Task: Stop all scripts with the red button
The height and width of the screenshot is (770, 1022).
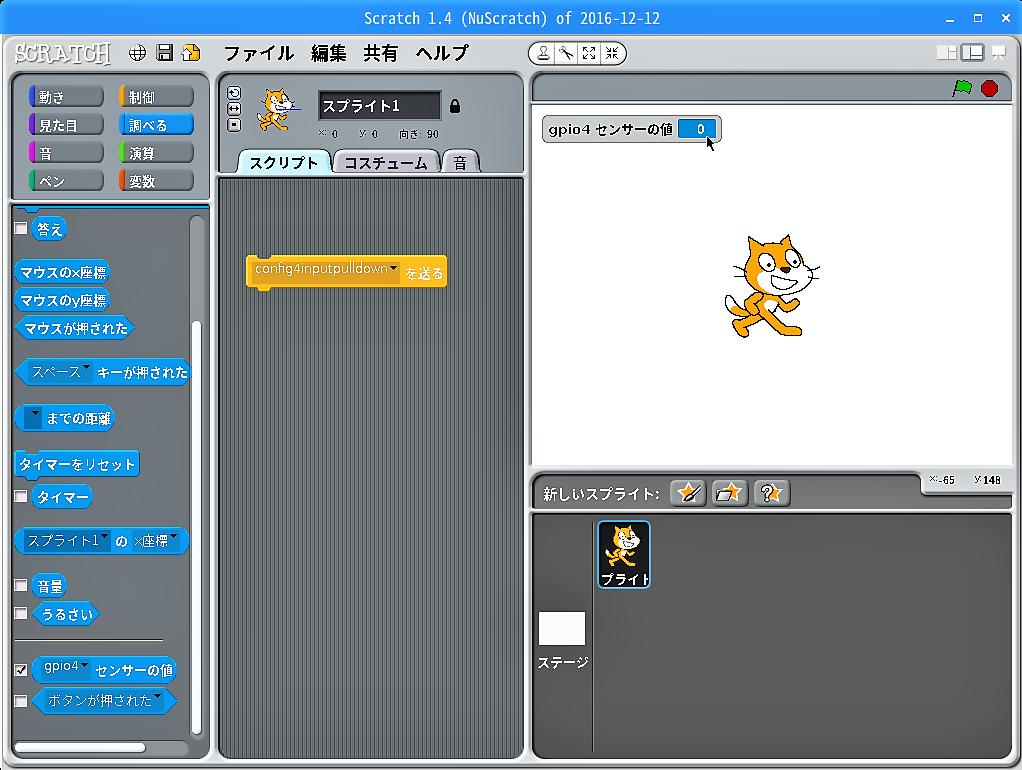Action: point(989,88)
